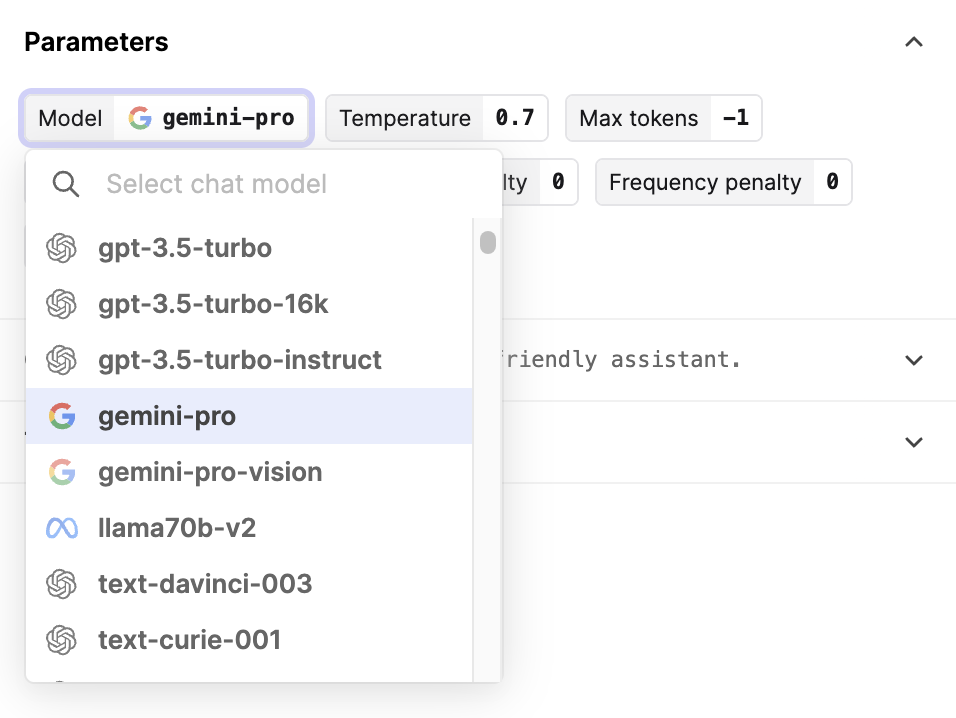Click the Google icon beside gemini-pro-vision
This screenshot has height=718, width=956.
(x=62, y=472)
